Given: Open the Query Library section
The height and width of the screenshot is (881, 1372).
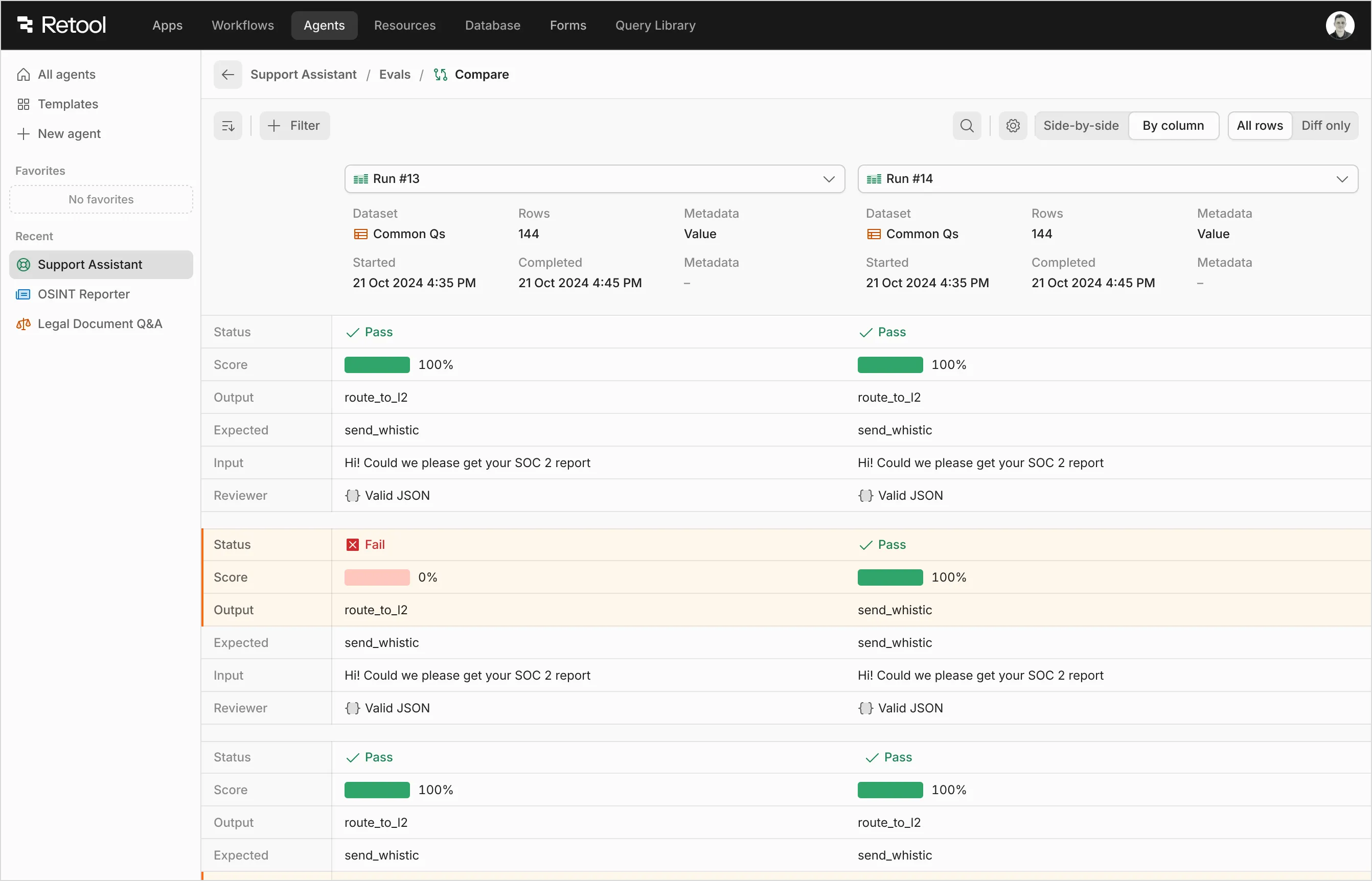Looking at the screenshot, I should 655,25.
